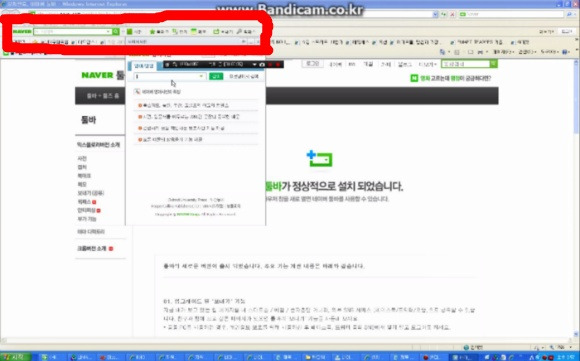Click the IE refresh button
The width and height of the screenshot is (580, 361).
443,14
